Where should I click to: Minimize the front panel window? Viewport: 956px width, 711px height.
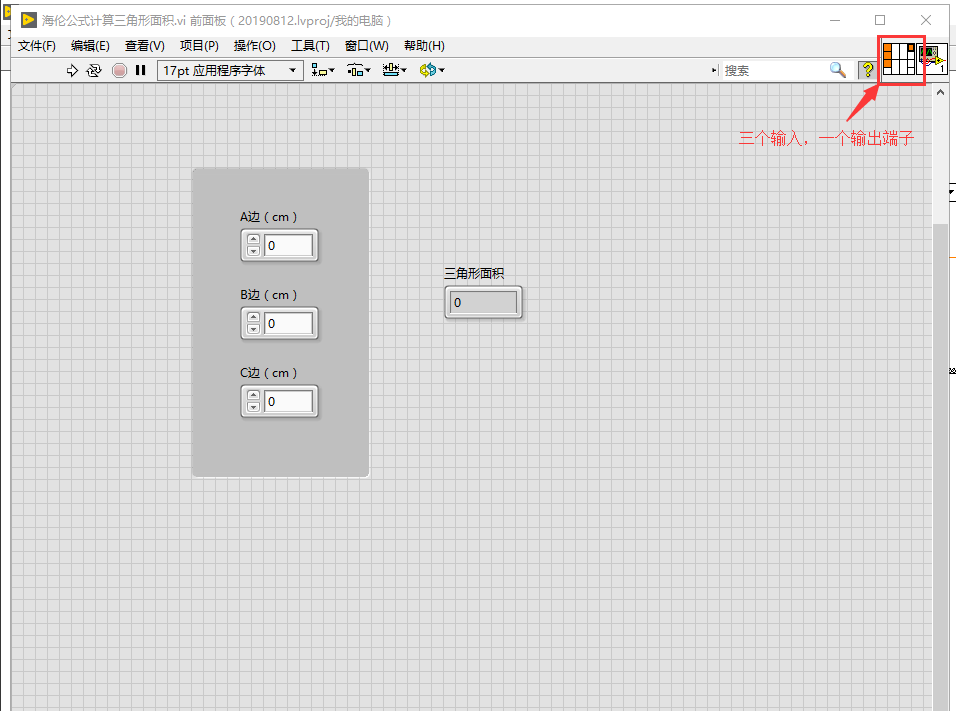pyautogui.click(x=835, y=20)
